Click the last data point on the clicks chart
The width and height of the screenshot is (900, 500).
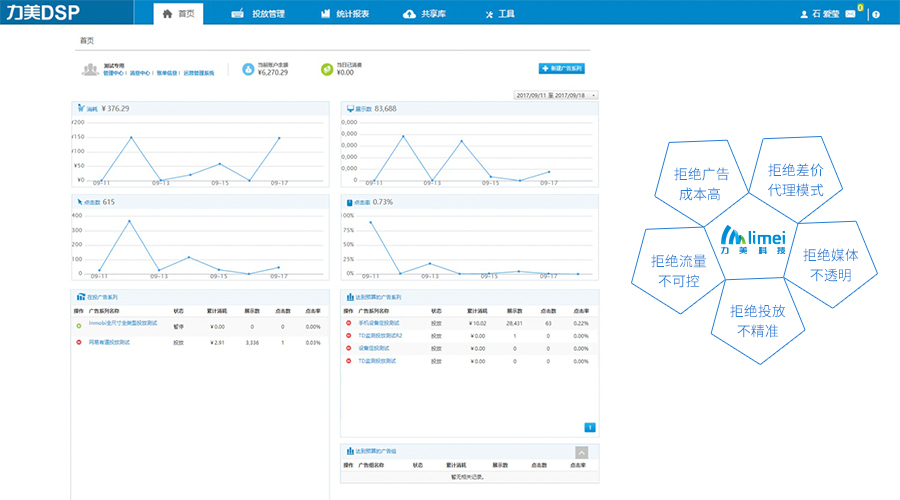(279, 268)
